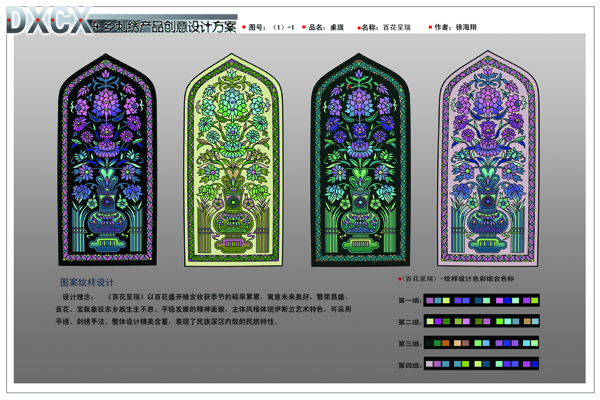600x400 pixels.
Task: Click the 第二组 color group label
Action: (x=410, y=322)
